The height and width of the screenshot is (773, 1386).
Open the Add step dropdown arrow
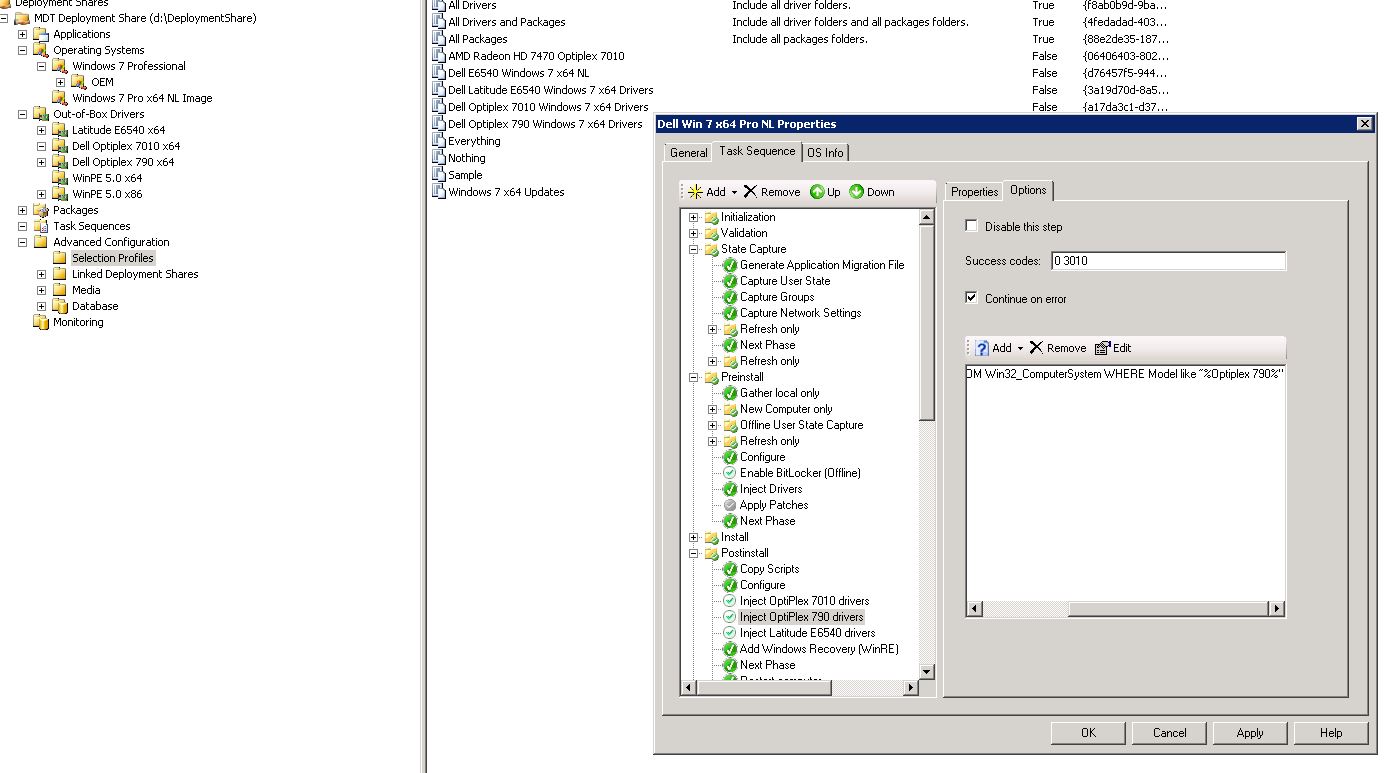click(x=734, y=192)
